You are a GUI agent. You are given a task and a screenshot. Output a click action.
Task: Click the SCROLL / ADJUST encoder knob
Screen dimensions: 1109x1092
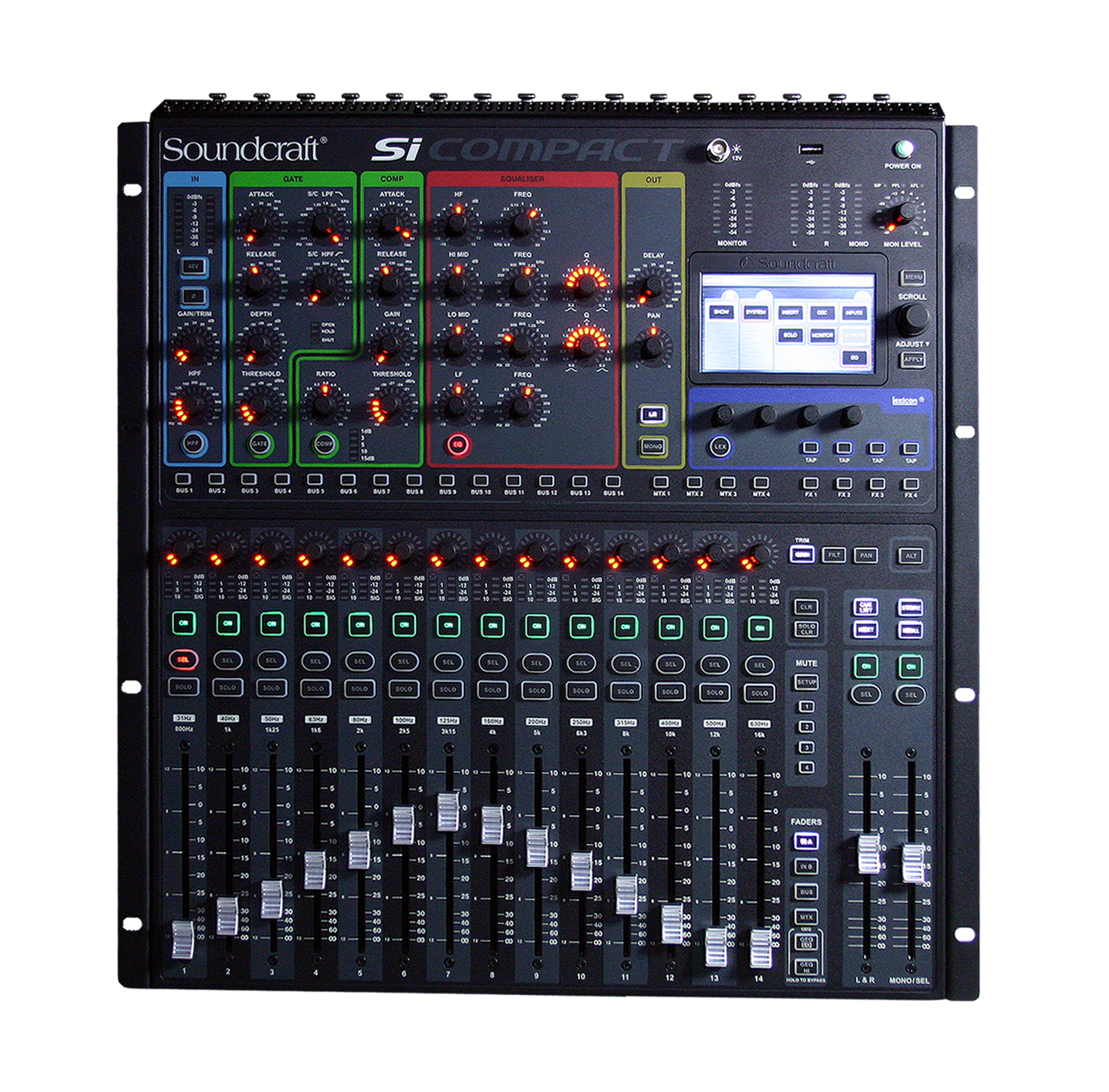point(912,318)
